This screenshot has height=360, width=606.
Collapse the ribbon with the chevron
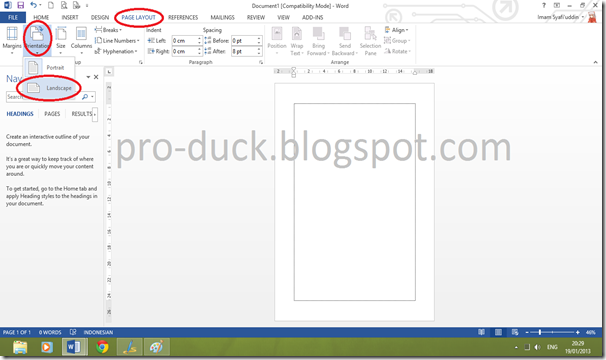click(595, 62)
